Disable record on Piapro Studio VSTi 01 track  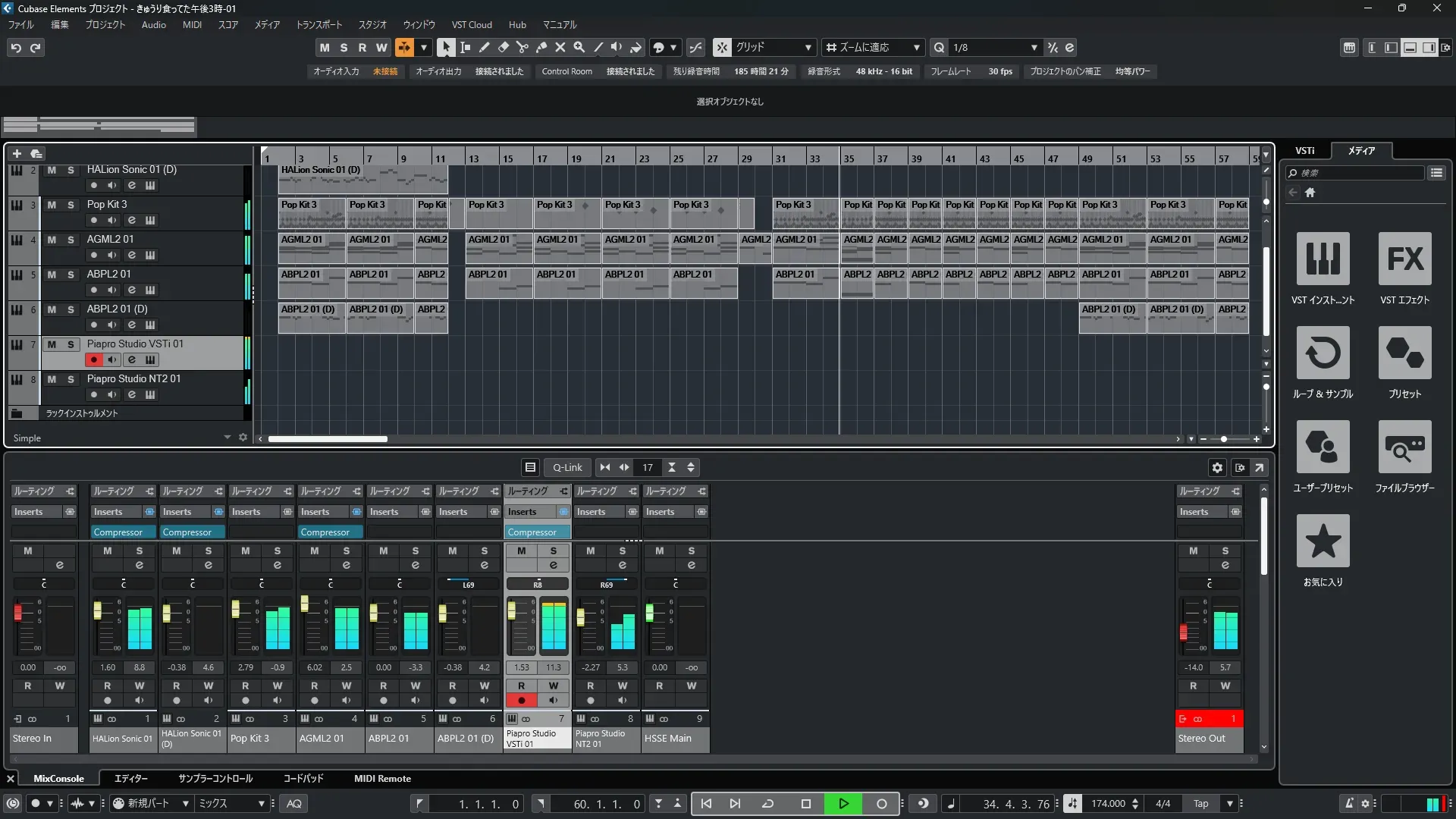tap(93, 359)
